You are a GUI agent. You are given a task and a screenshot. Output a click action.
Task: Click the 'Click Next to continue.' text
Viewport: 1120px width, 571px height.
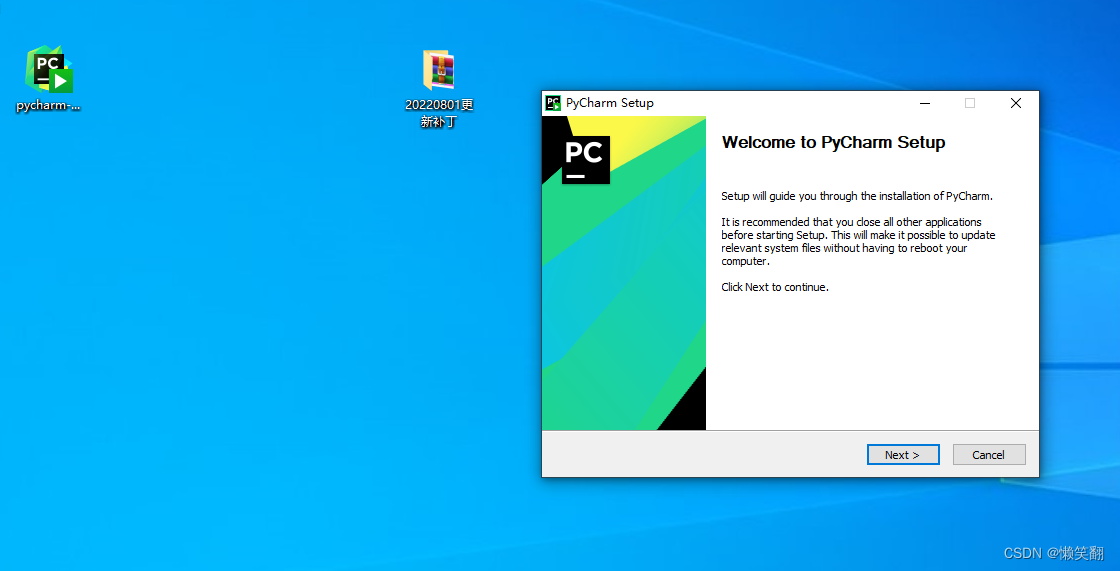[x=775, y=287]
